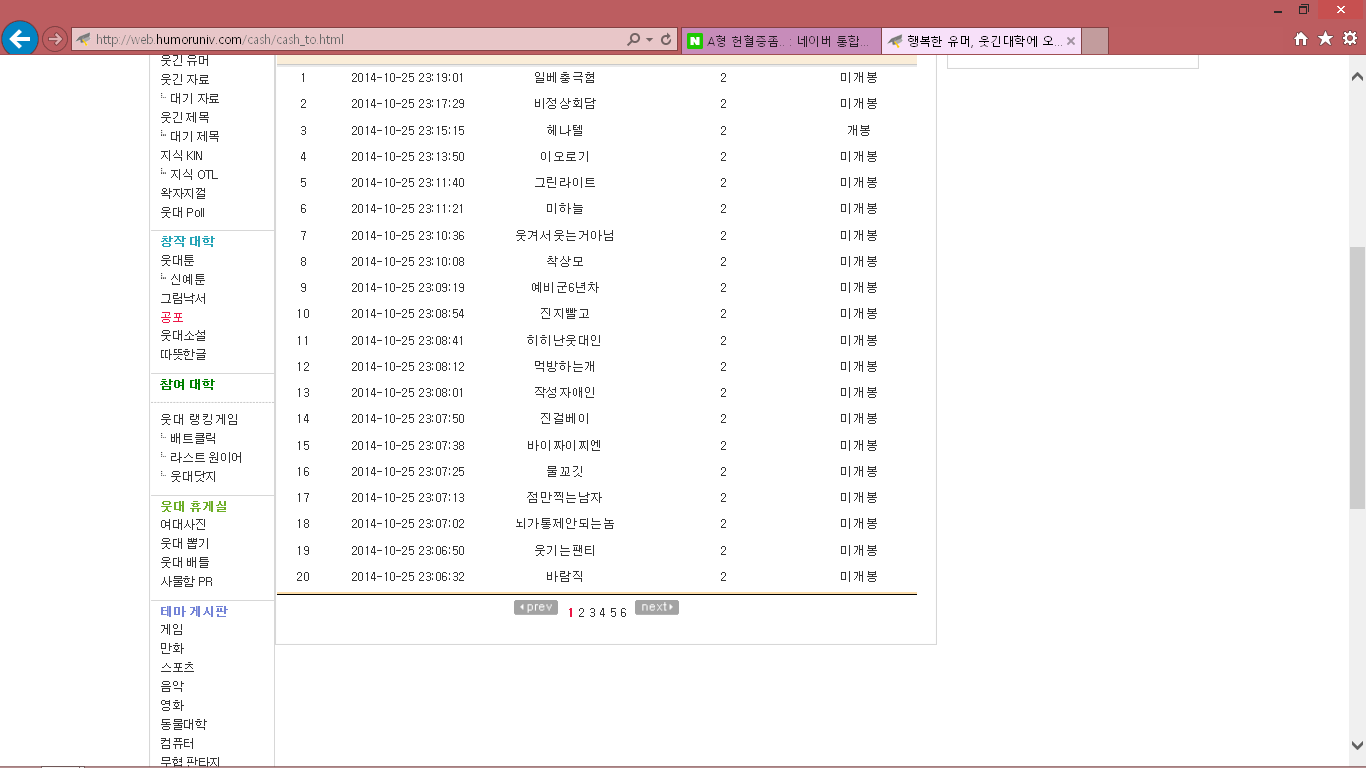Screen dimensions: 1366x768
Task: Close the active 행복한 유머 tab
Action: click(1071, 41)
